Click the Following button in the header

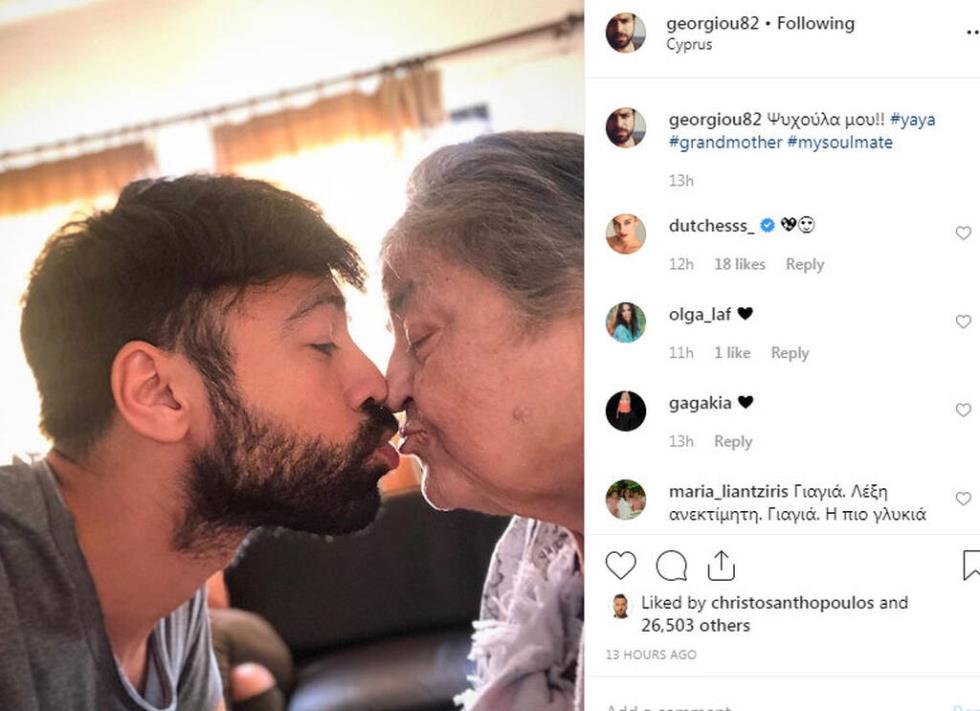(x=816, y=23)
